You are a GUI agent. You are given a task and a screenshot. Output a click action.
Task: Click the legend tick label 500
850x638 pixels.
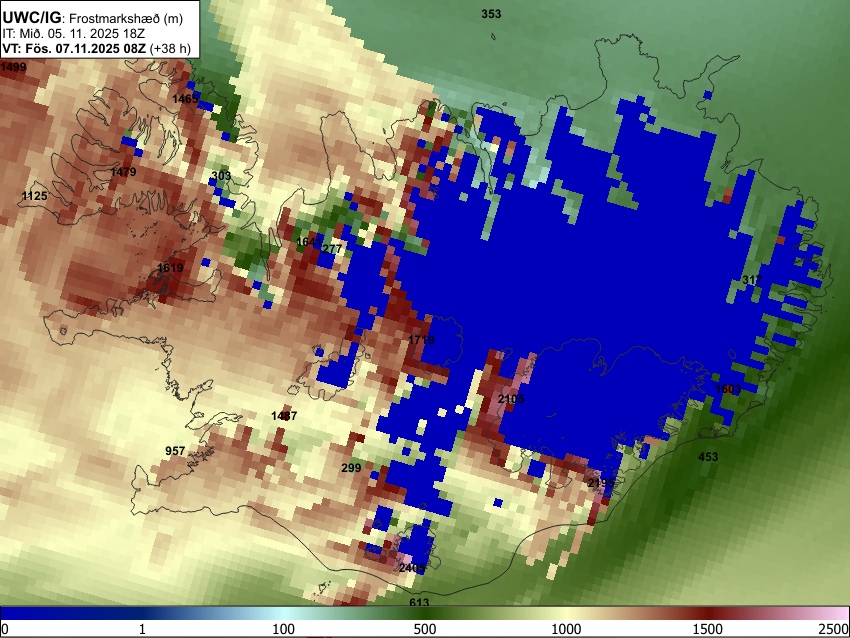coord(425,629)
